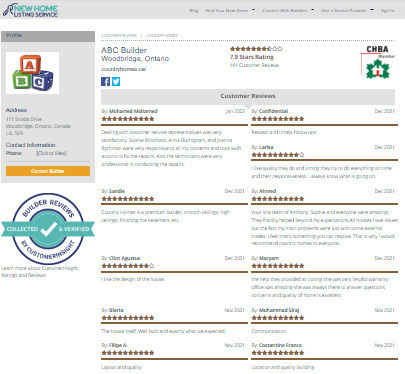Open the Blog menu item

point(194,11)
